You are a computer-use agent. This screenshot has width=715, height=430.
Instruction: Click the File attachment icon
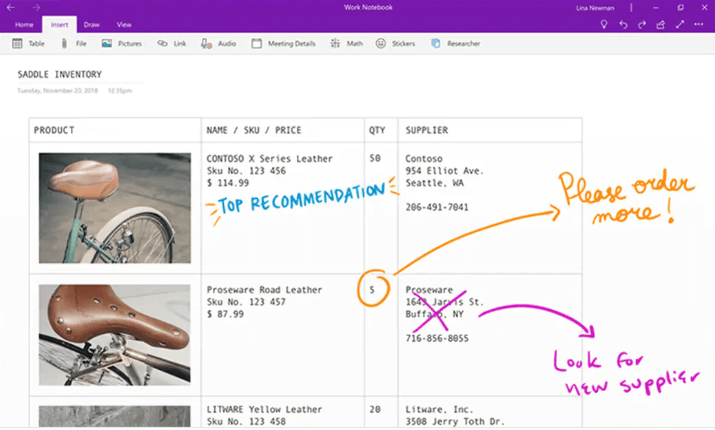[74, 44]
